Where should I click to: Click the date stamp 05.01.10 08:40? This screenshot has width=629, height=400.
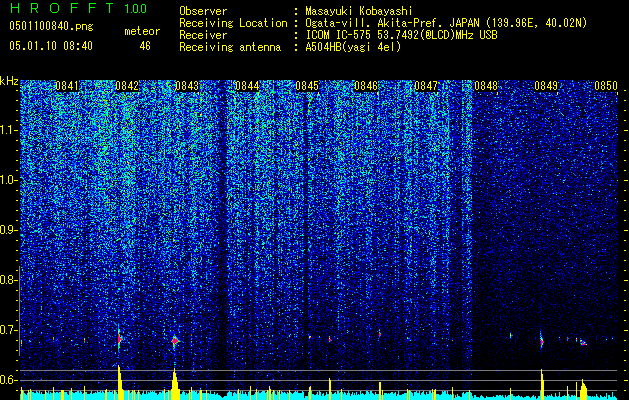[x=51, y=46]
